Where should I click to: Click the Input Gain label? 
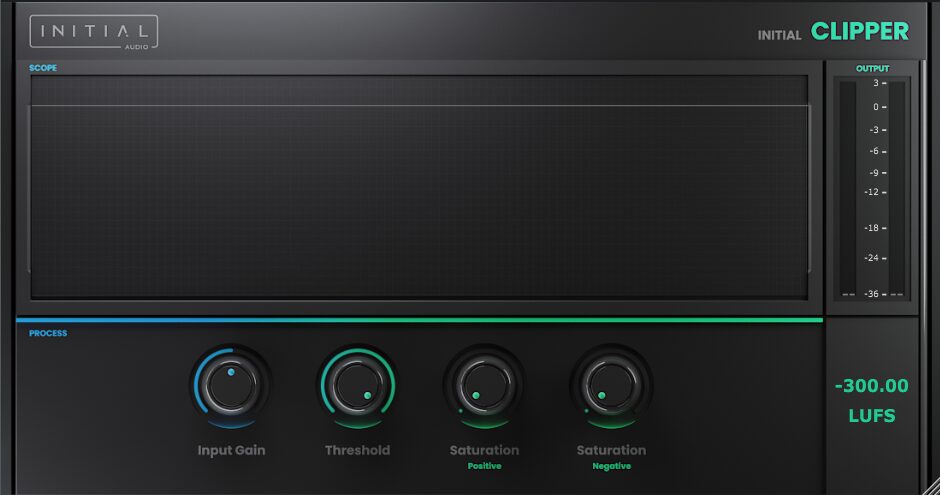coord(231,450)
